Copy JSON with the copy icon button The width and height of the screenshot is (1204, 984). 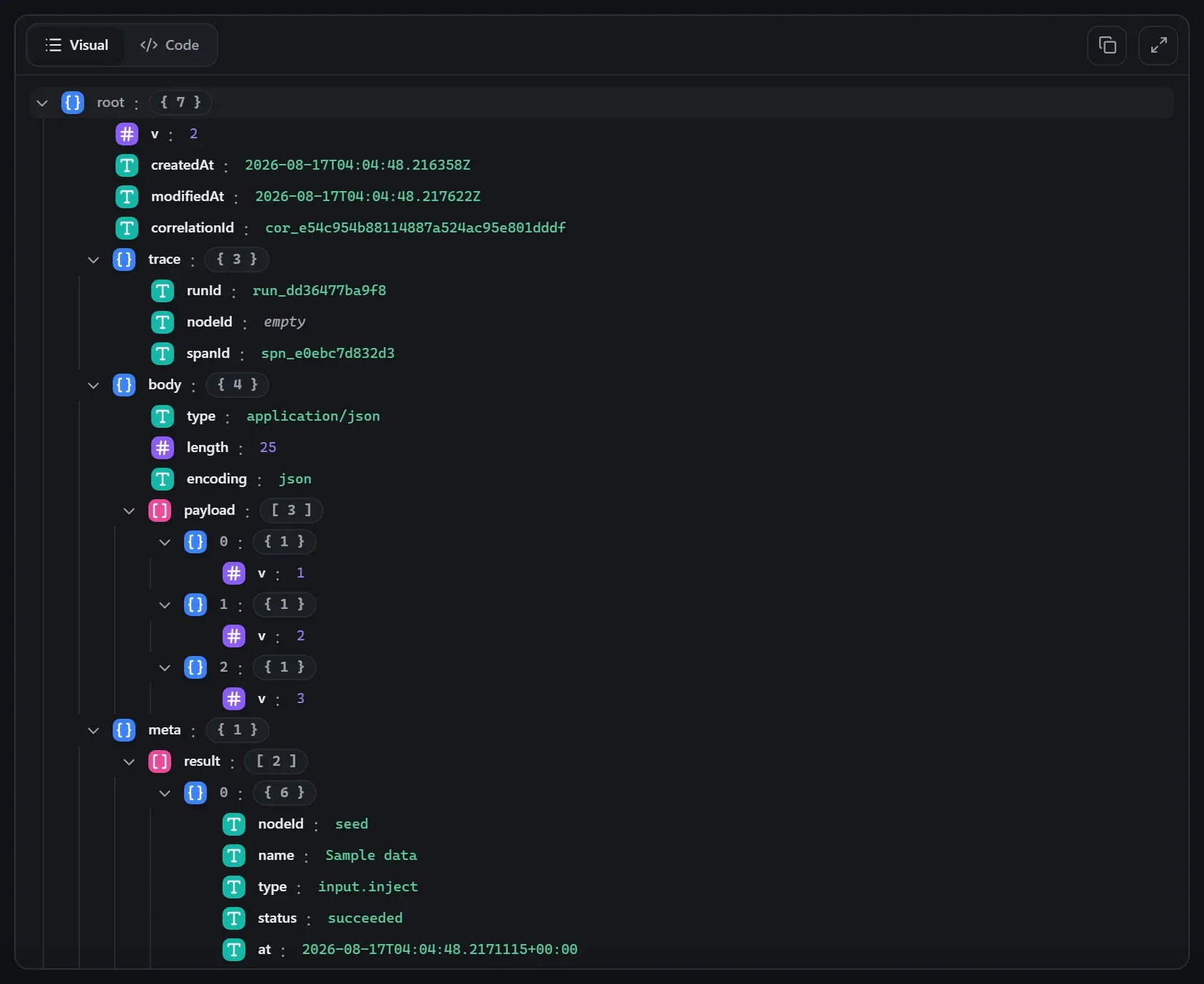pos(1107,46)
